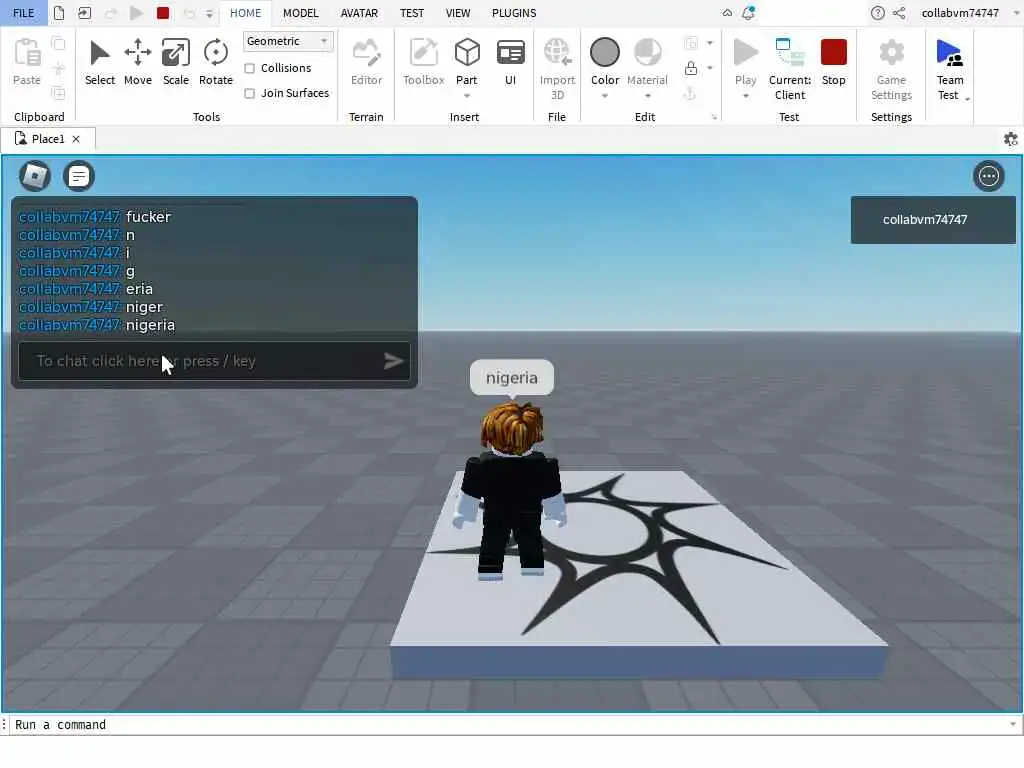The width and height of the screenshot is (1024, 768).
Task: Click the new file icon in title bar
Action: tap(59, 13)
